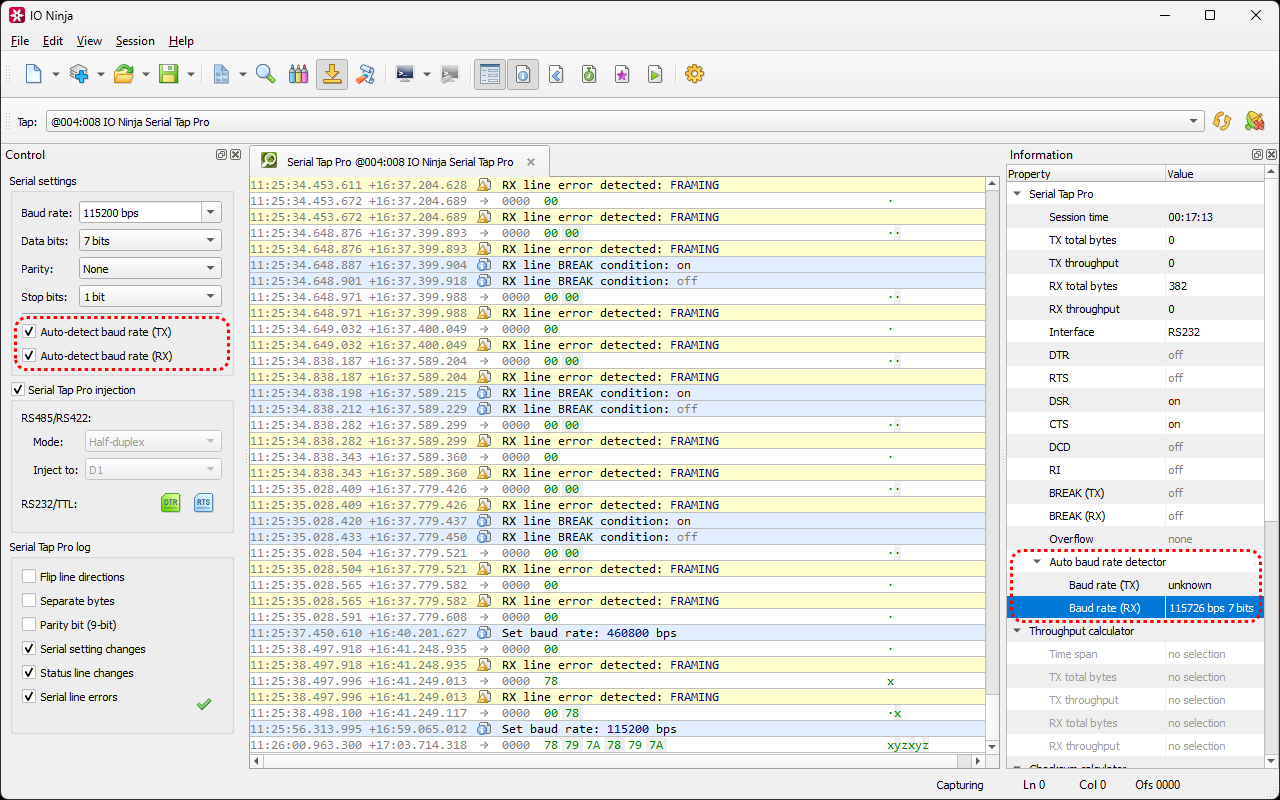Disable Serial line errors logging checkbox

(x=29, y=697)
